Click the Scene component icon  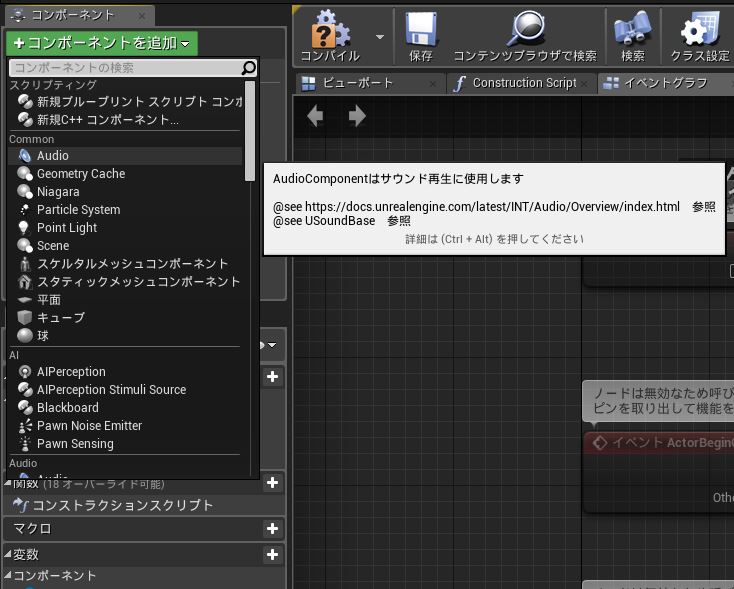pyautogui.click(x=24, y=245)
